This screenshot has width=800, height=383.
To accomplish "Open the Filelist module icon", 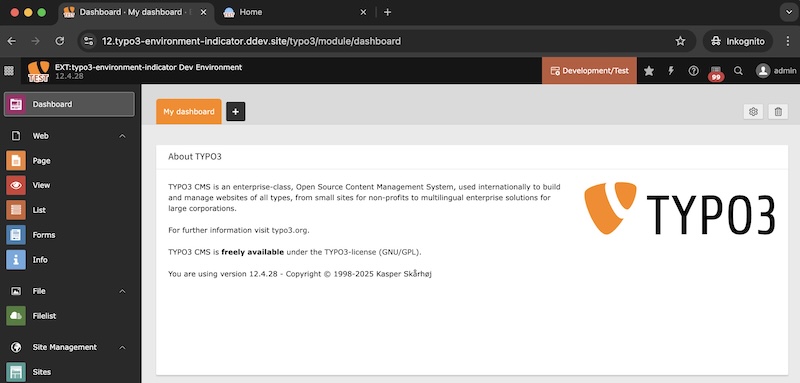I will pos(16,316).
